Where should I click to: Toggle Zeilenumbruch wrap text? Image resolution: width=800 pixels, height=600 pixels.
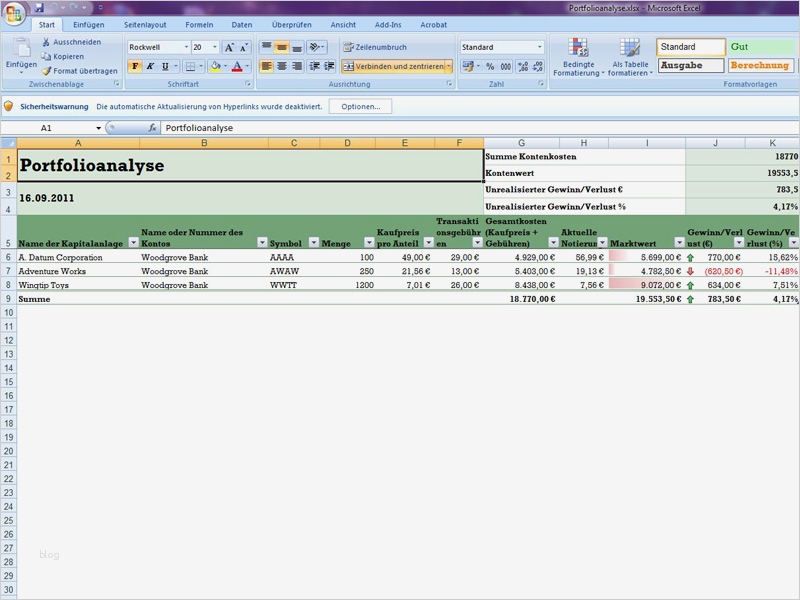pyautogui.click(x=375, y=47)
